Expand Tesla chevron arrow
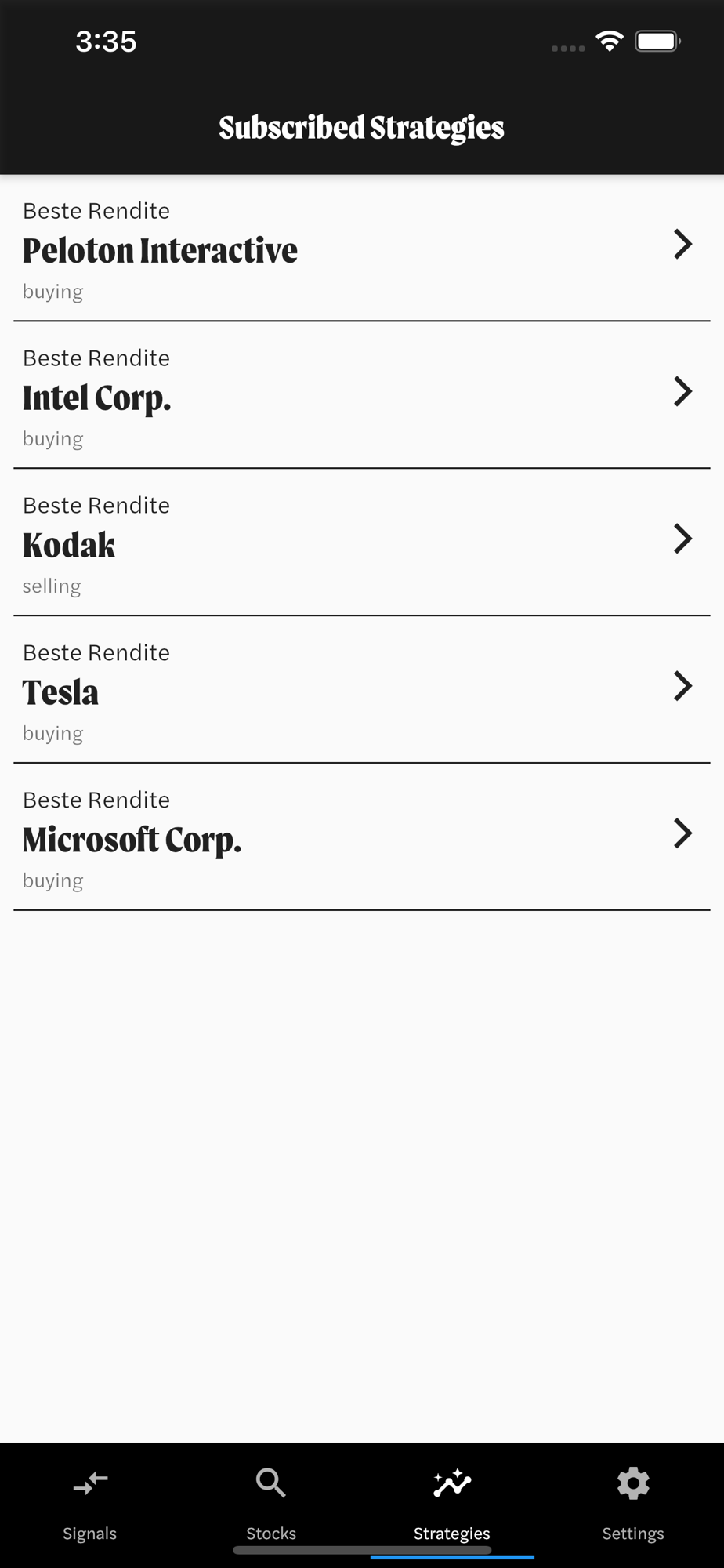The image size is (724, 1568). (x=683, y=686)
